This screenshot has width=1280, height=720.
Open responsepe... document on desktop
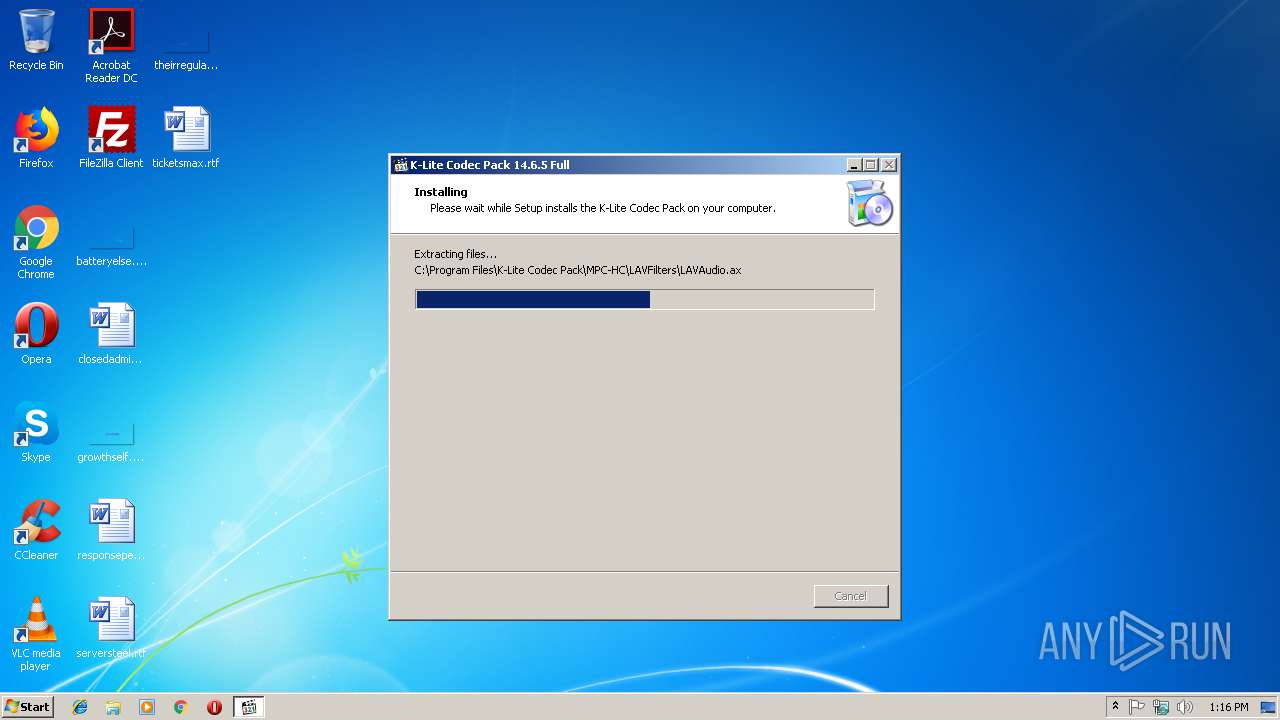coord(111,530)
